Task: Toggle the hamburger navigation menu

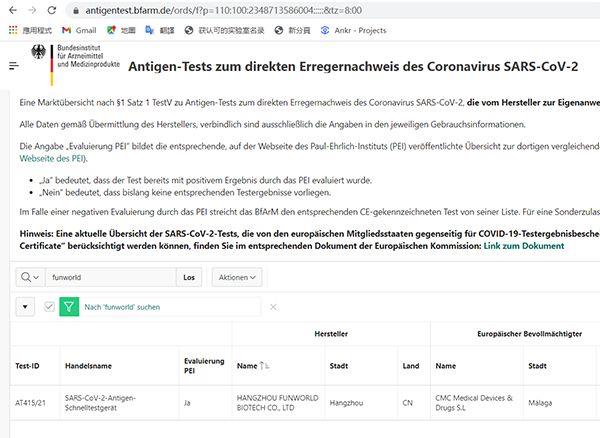Action: pos(14,66)
